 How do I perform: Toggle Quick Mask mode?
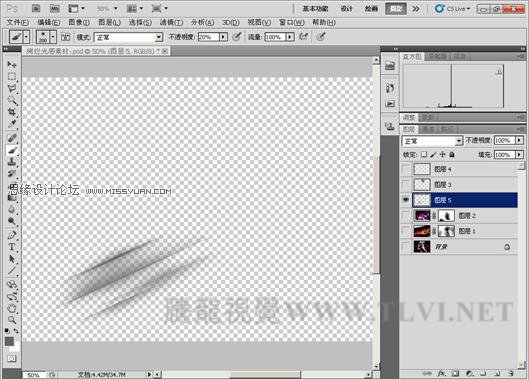12,358
